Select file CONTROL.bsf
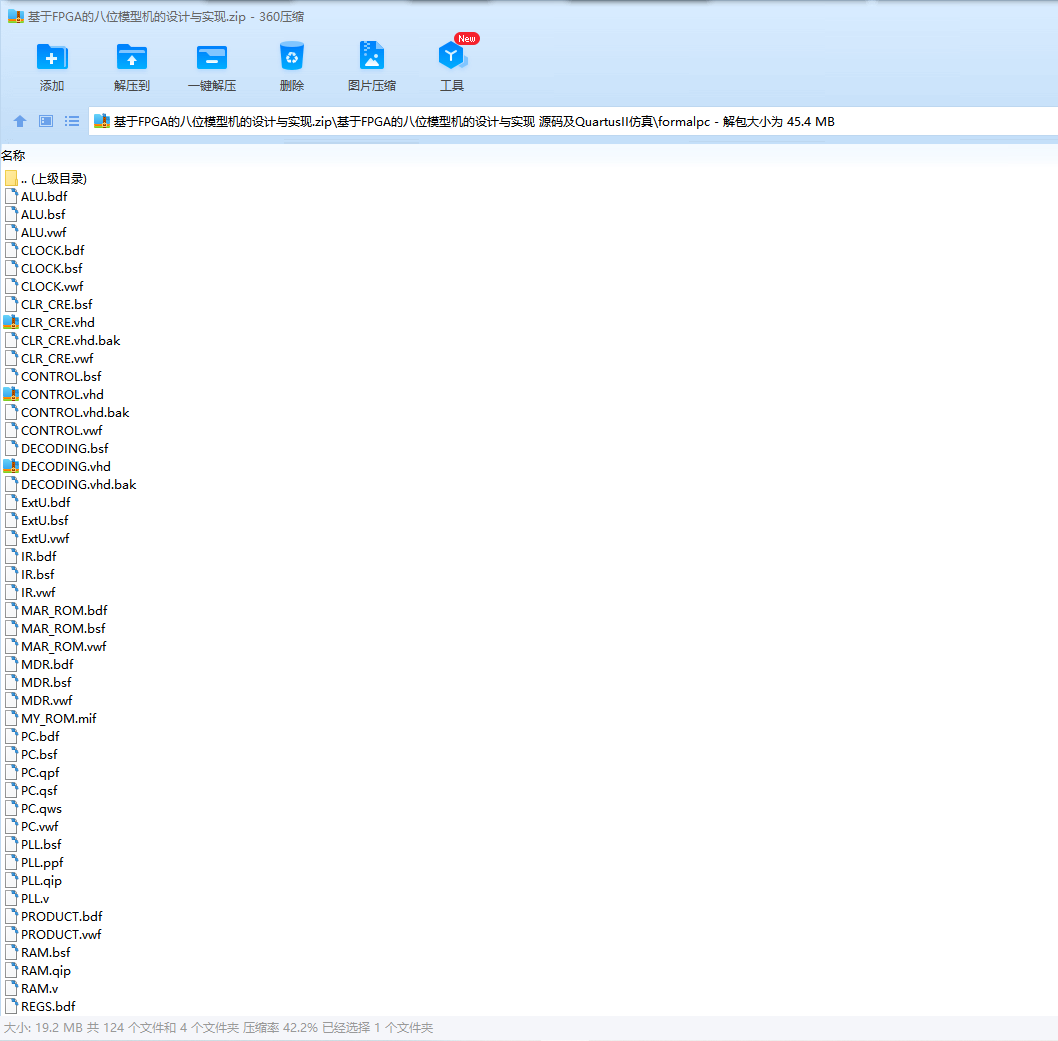 click(53, 376)
